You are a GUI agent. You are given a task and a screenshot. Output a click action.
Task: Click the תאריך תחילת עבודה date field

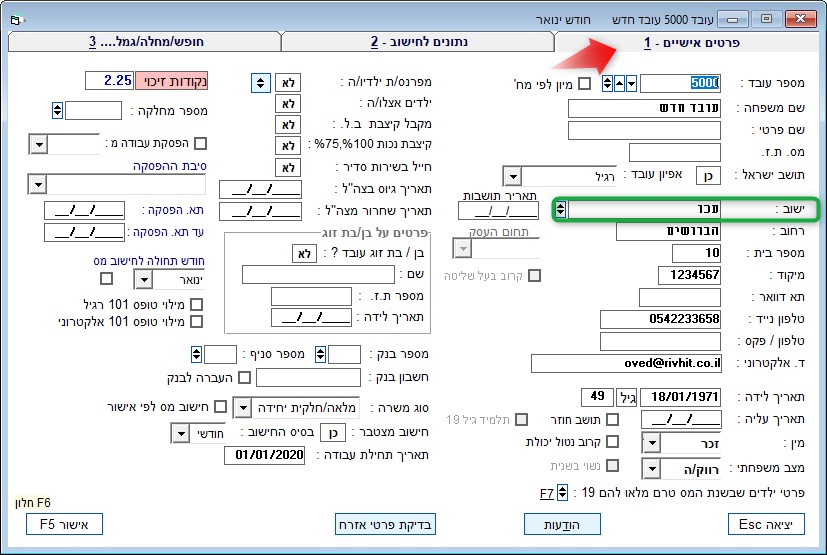[x=265, y=455]
